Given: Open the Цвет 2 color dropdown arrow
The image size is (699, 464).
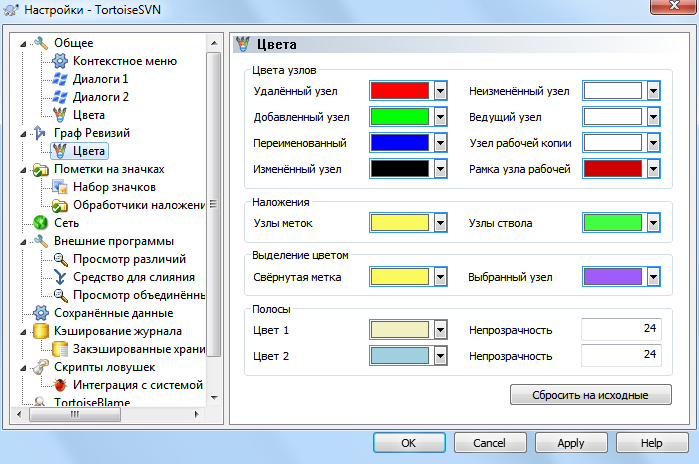Looking at the screenshot, I should pos(440,356).
